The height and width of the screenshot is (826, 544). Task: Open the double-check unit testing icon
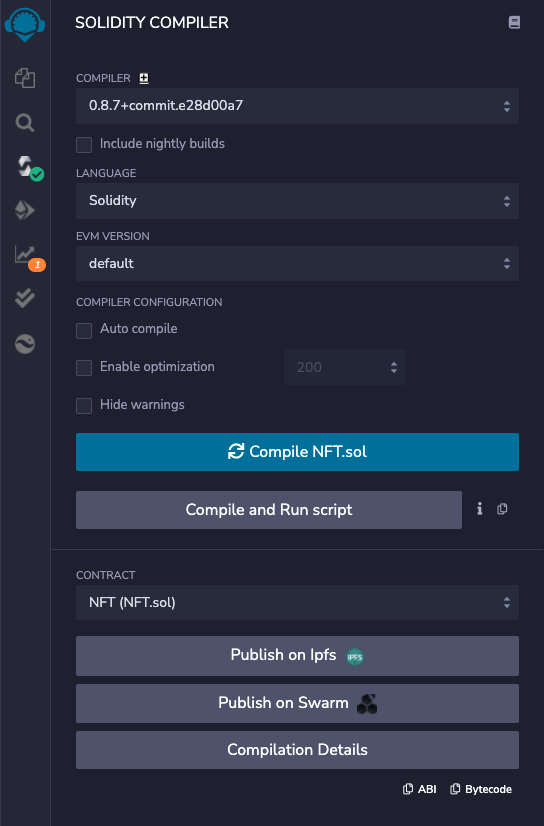[x=25, y=298]
